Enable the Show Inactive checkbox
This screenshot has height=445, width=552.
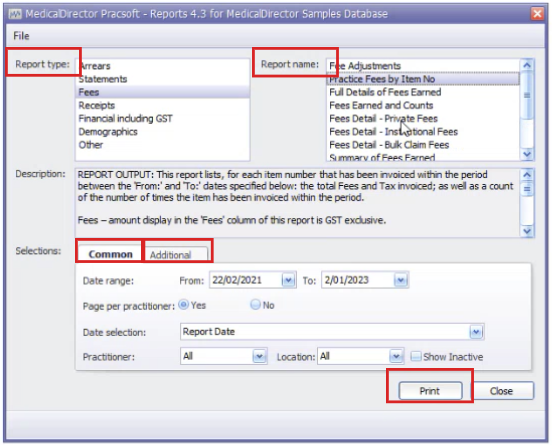[416, 356]
